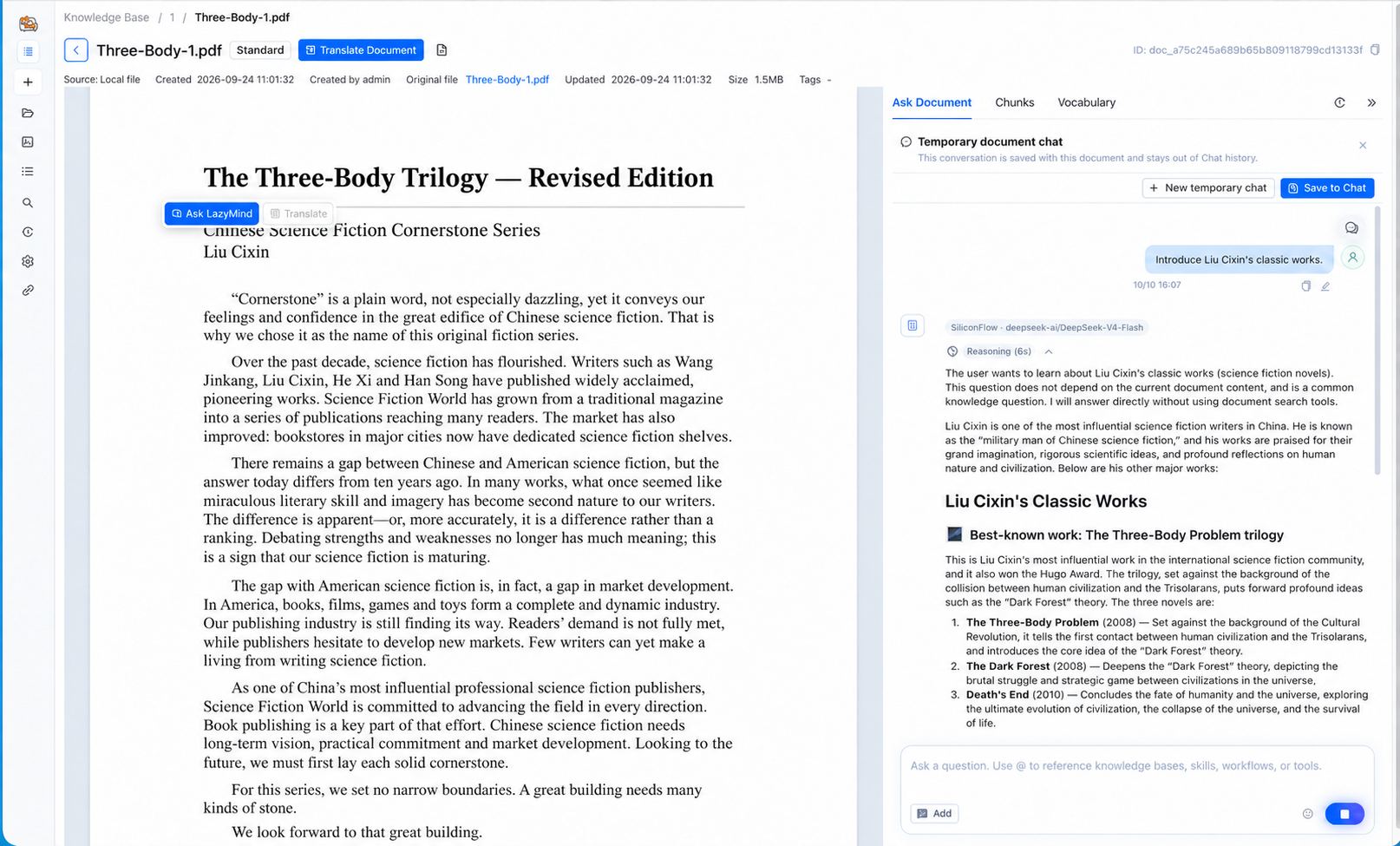Open the document list icon in the sidebar
The width and height of the screenshot is (1400, 846).
pyautogui.click(x=28, y=52)
